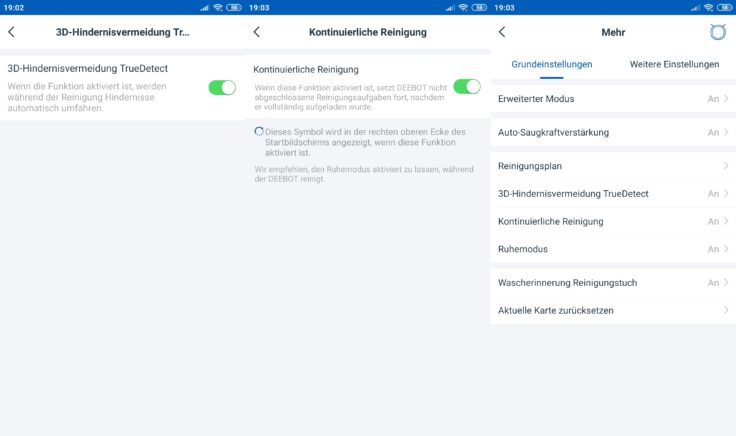The image size is (736, 436).
Task: Tap clock showing 19:02
Action: (14, 8)
